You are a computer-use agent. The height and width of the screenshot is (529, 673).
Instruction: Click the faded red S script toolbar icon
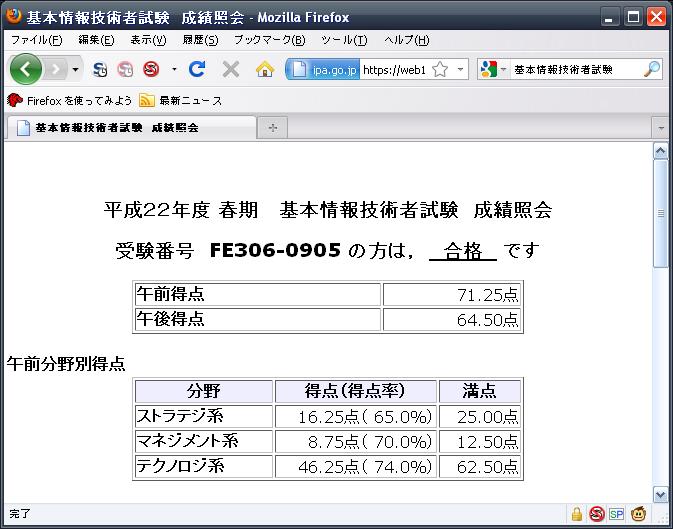tap(125, 69)
